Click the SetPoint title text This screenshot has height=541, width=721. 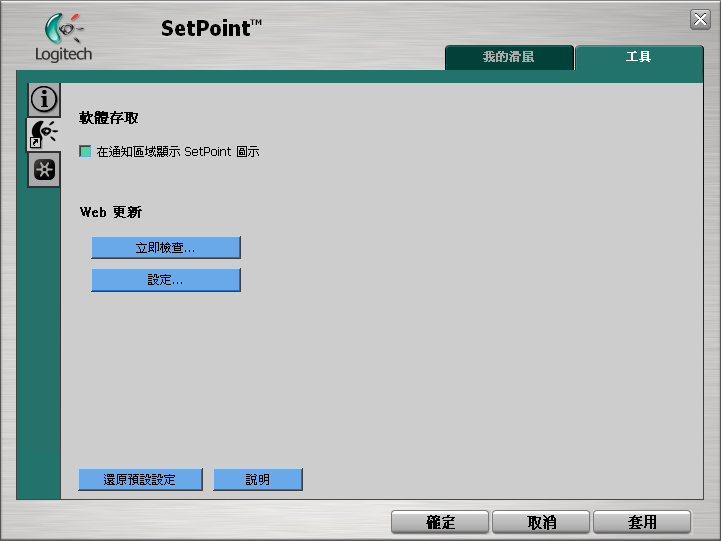(211, 28)
